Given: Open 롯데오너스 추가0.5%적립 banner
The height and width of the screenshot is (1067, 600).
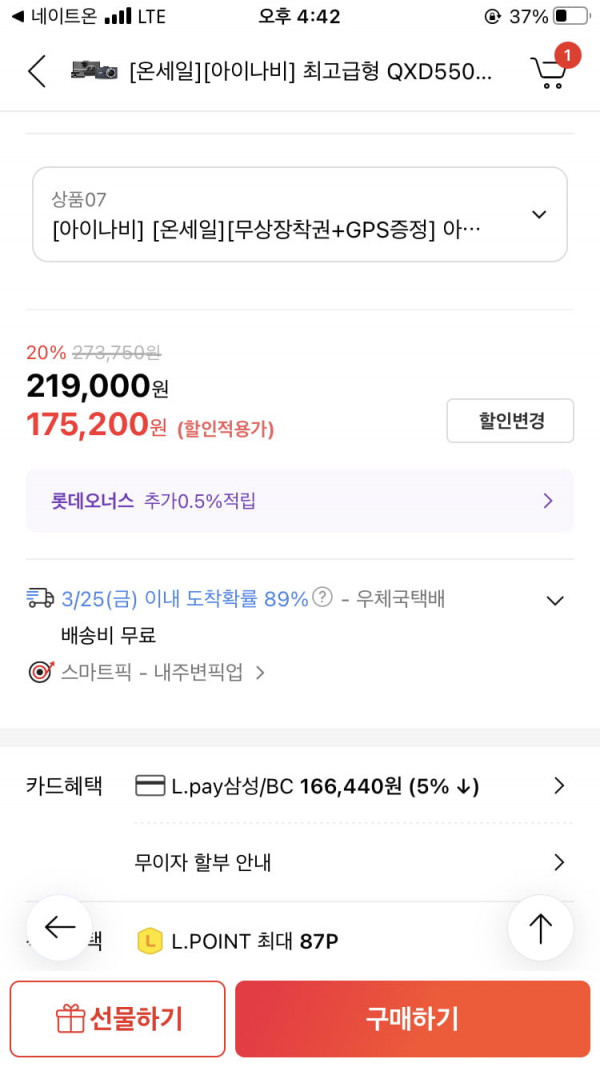Looking at the screenshot, I should coord(300,502).
